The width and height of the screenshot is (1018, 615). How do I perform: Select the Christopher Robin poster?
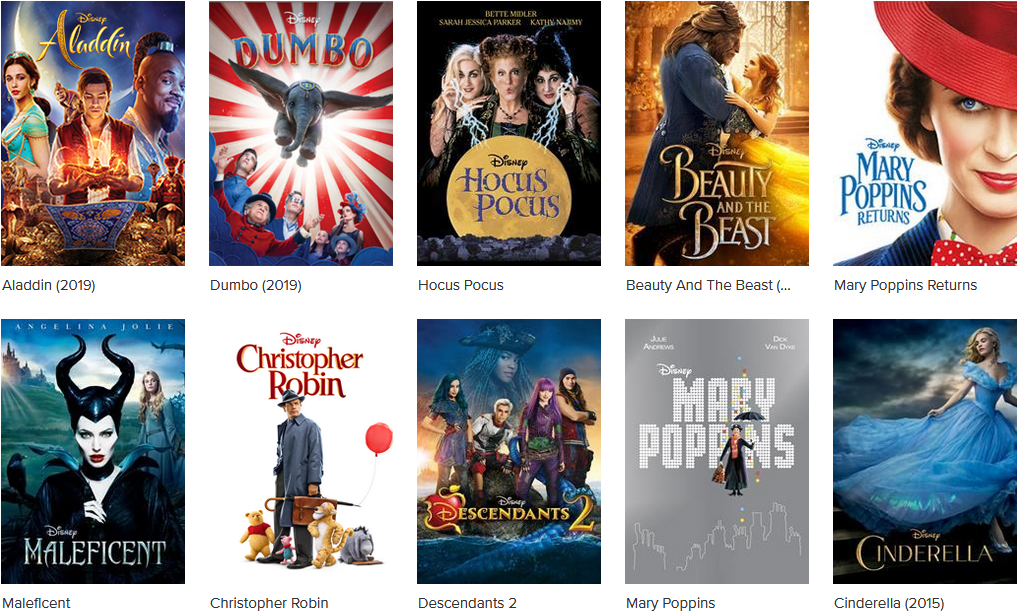click(301, 451)
